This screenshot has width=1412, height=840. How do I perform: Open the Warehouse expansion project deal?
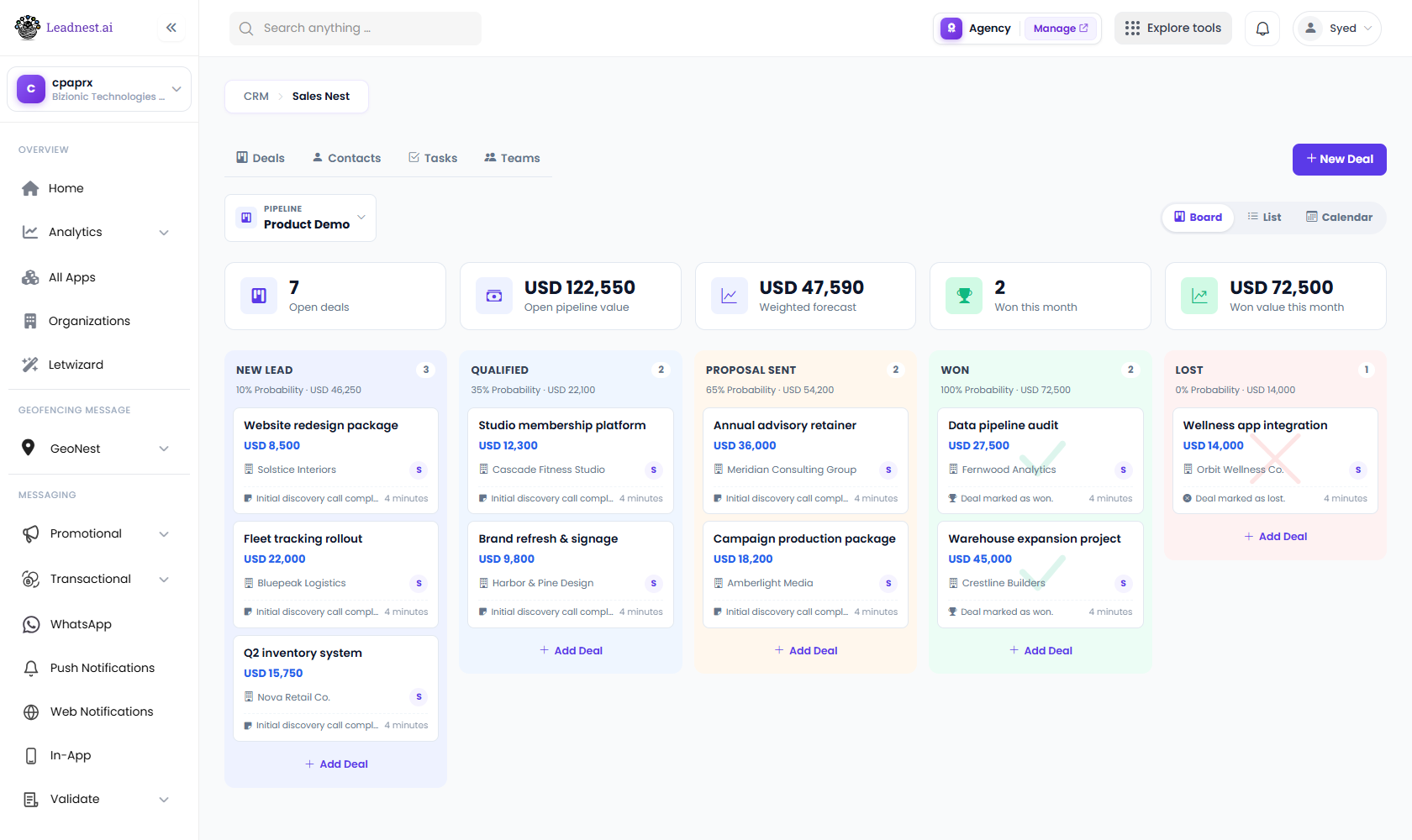tap(1041, 575)
